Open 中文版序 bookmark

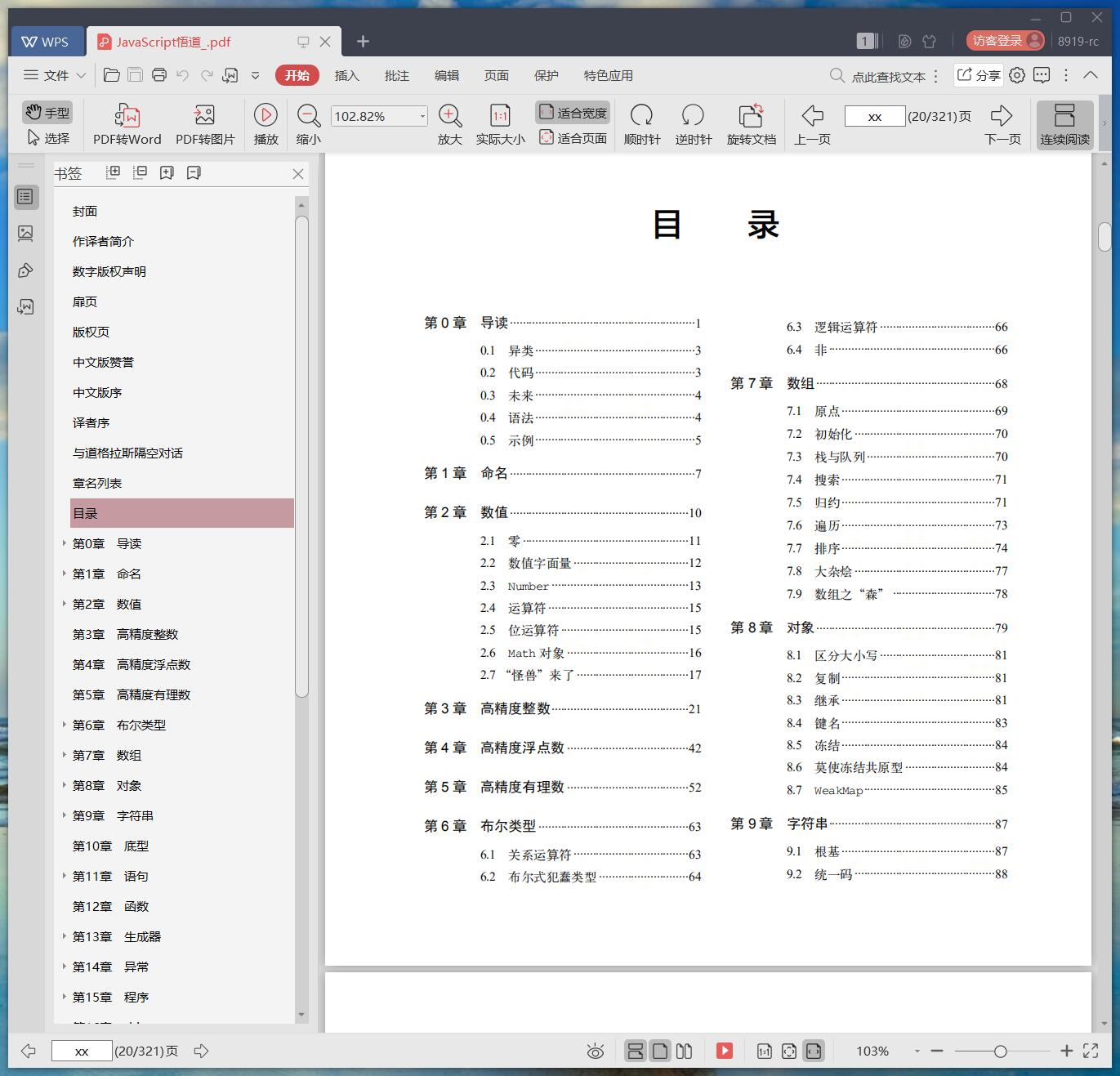pyautogui.click(x=97, y=392)
